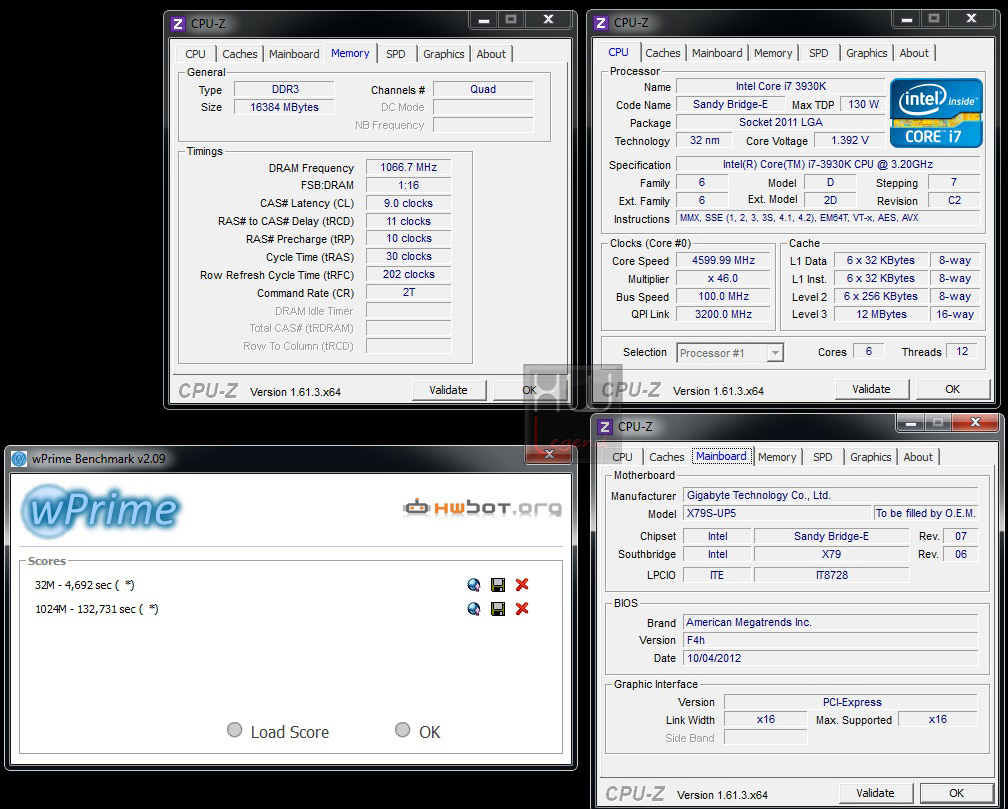This screenshot has height=809, width=1008.
Task: Close the wPrime Benchmark window
Action: [549, 453]
